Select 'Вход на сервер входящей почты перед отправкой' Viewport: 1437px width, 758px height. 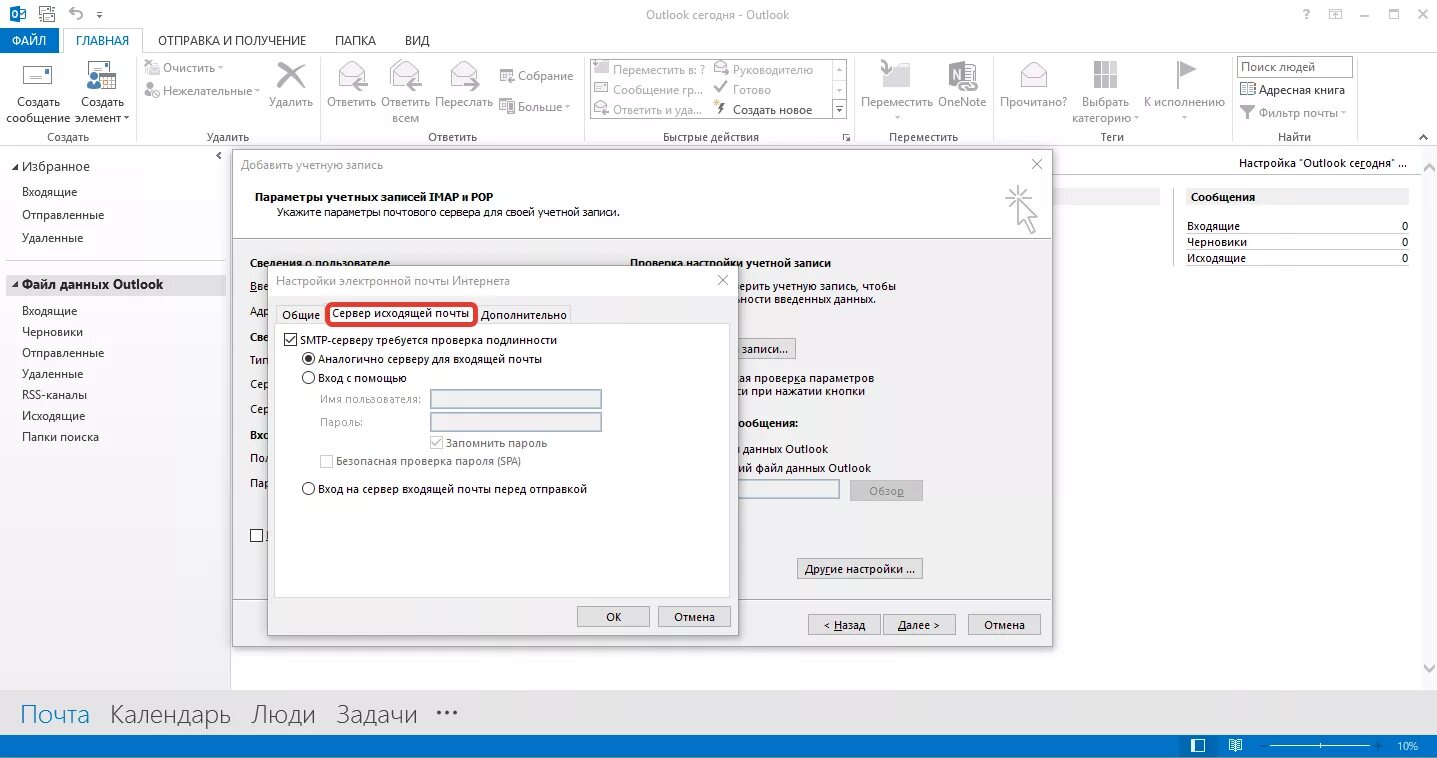(309, 489)
